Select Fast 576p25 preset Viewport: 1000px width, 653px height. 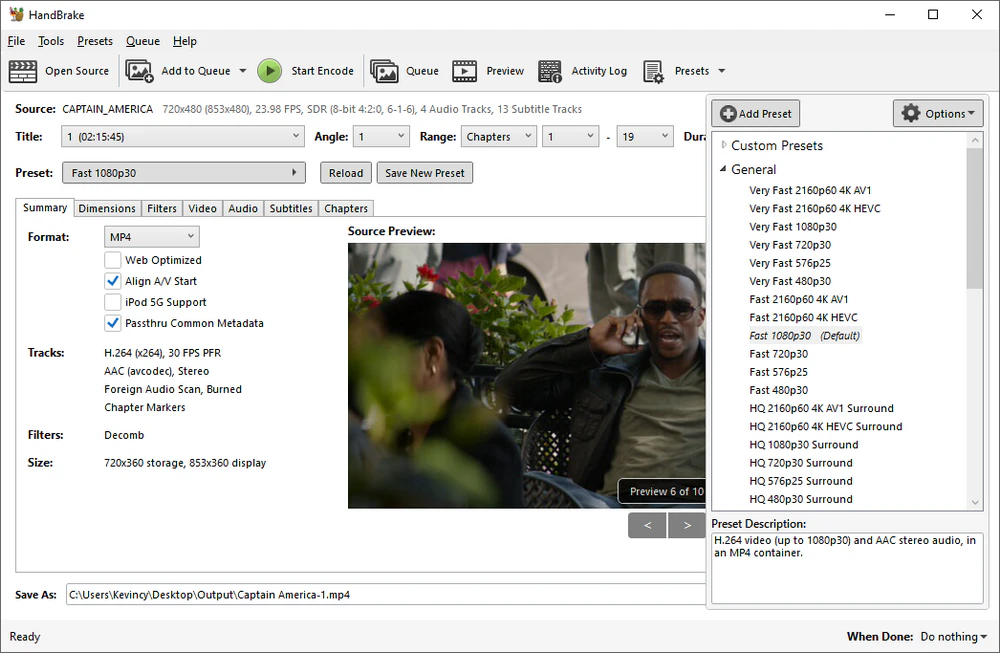point(778,372)
